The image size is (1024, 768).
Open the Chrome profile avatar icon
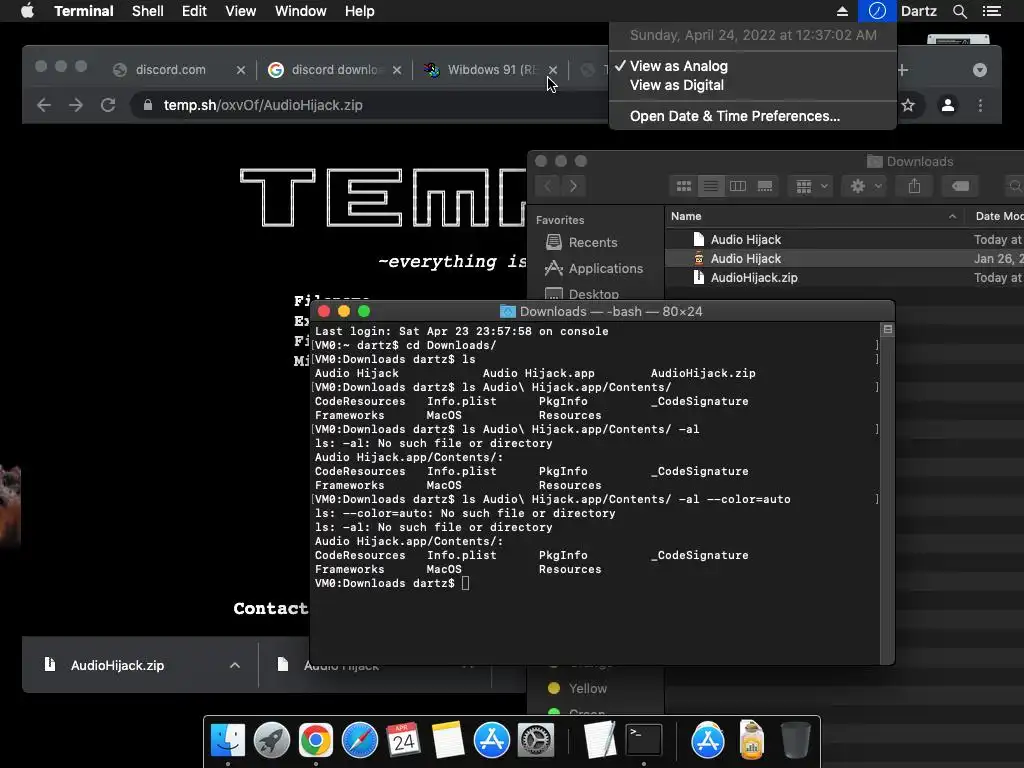pos(948,105)
